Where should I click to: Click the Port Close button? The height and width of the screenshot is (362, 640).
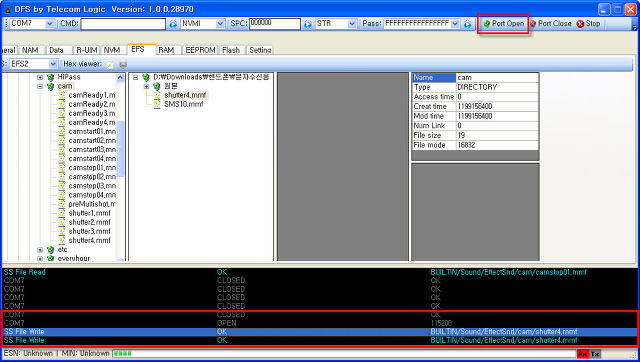551,24
